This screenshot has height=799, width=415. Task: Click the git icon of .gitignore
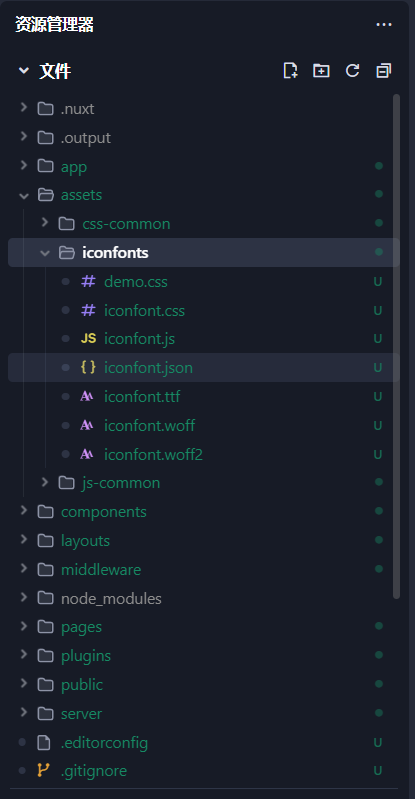44,771
